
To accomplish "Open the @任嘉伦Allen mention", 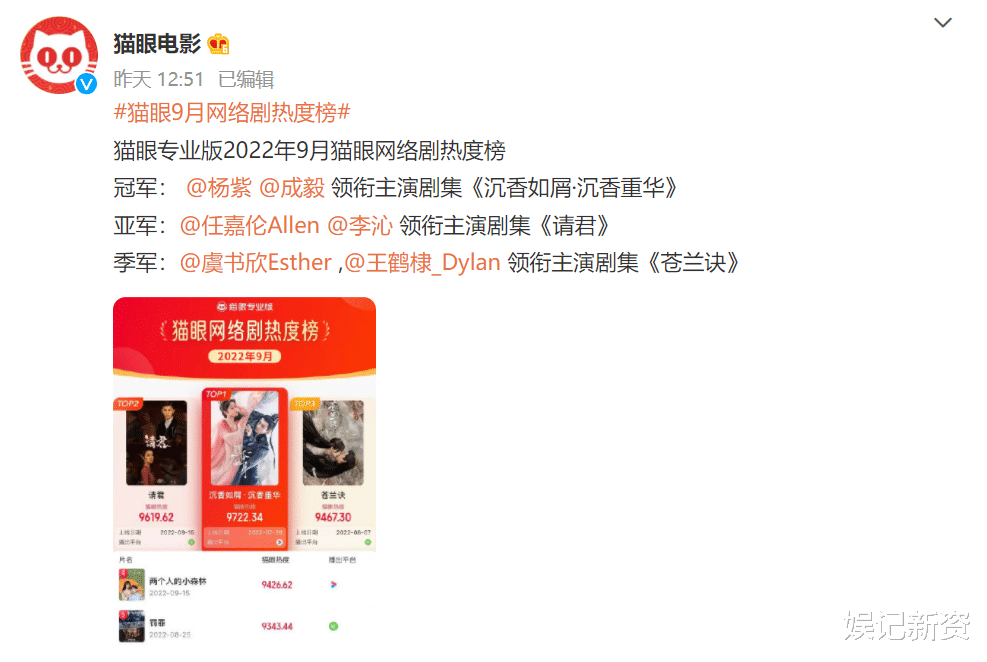I will [x=249, y=225].
